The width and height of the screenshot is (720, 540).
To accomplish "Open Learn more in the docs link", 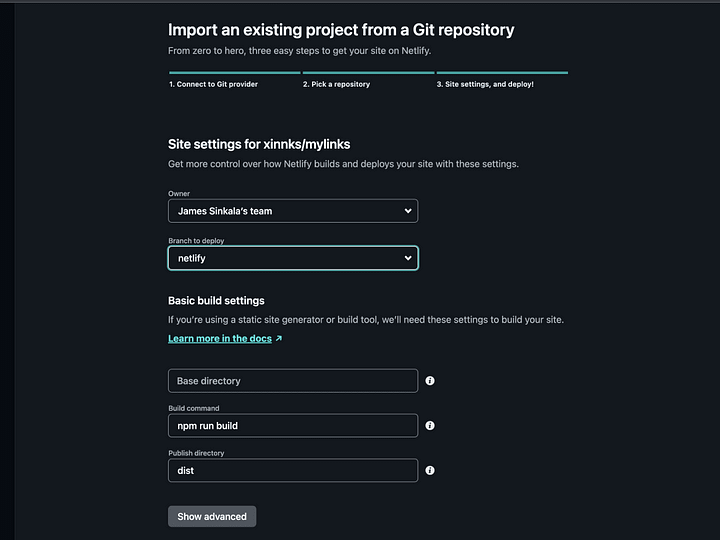I will 220,338.
